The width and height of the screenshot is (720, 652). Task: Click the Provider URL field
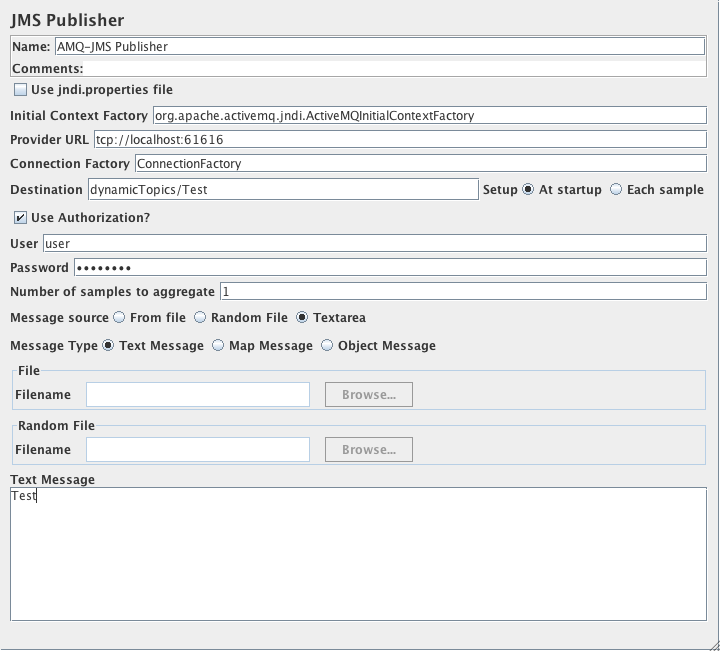point(400,139)
